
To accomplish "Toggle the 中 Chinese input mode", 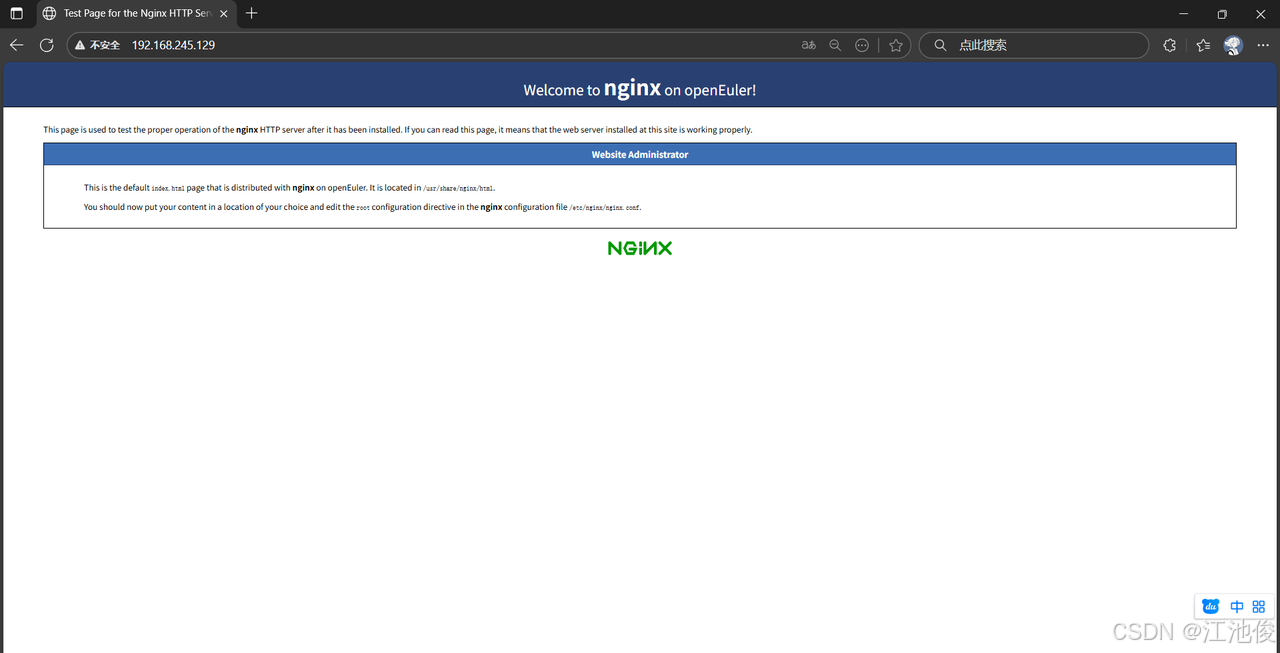I will [1237, 606].
